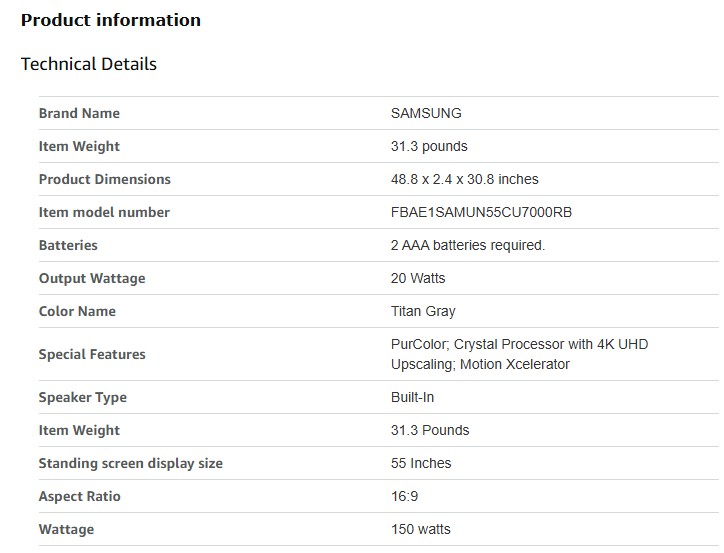Click the Batteries row label
Viewport: 724px width, 553px height.
(68, 245)
